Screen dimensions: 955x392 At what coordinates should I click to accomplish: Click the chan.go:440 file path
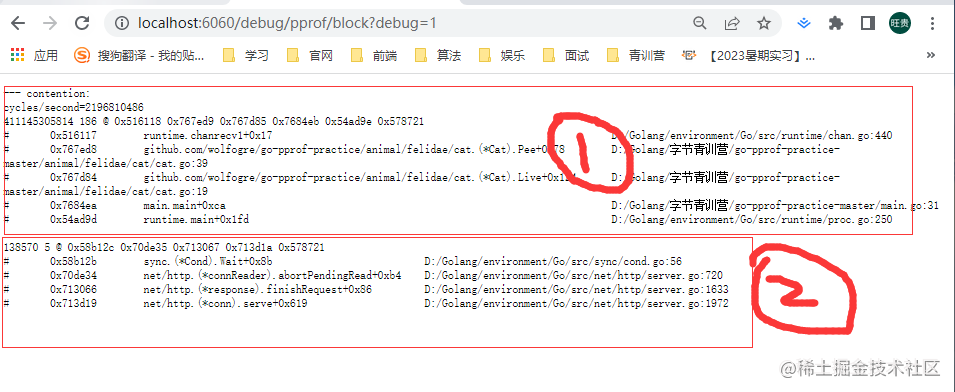pyautogui.click(x=752, y=136)
